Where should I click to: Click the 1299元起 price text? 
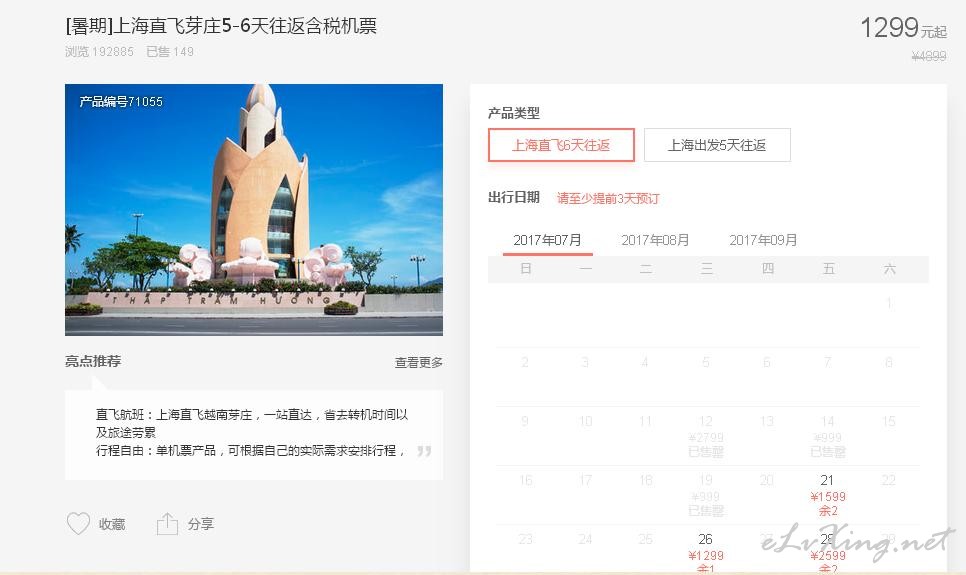click(x=903, y=28)
